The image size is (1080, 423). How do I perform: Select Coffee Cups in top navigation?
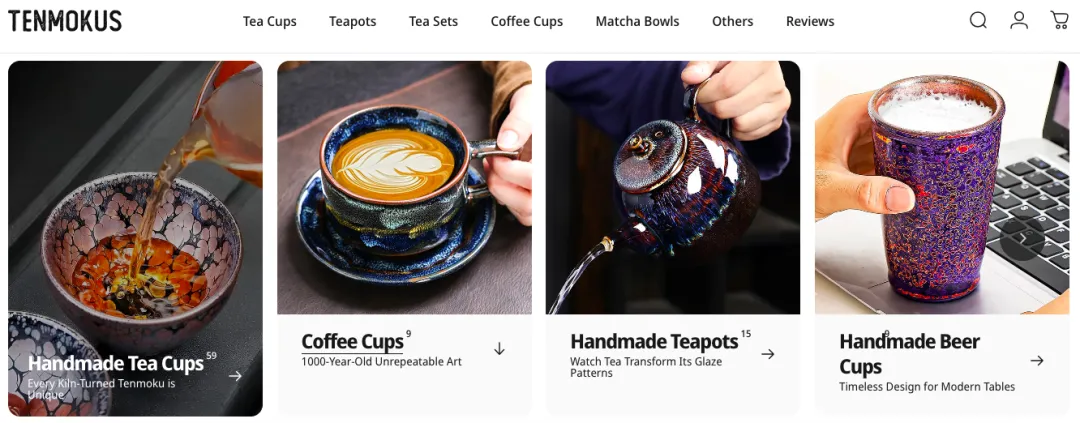[x=527, y=21]
